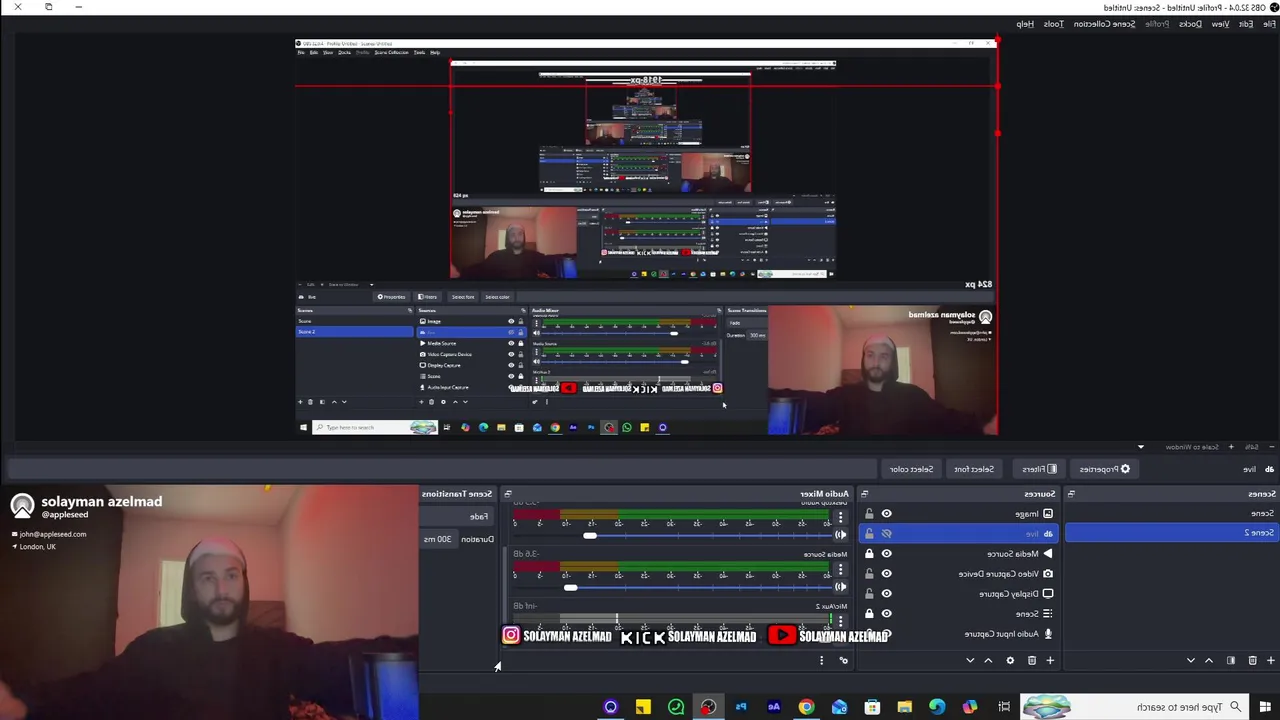Move scene up arrow in Scenes toolbar
Image resolution: width=1280 pixels, height=720 pixels.
click(x=1209, y=660)
